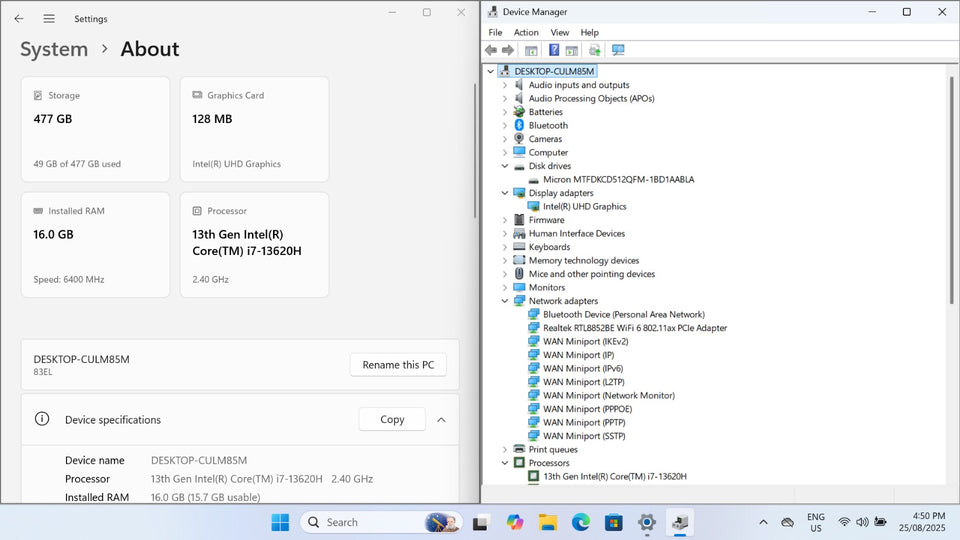Collapse Device specifications section chevron
The width and height of the screenshot is (960, 540).
[441, 419]
